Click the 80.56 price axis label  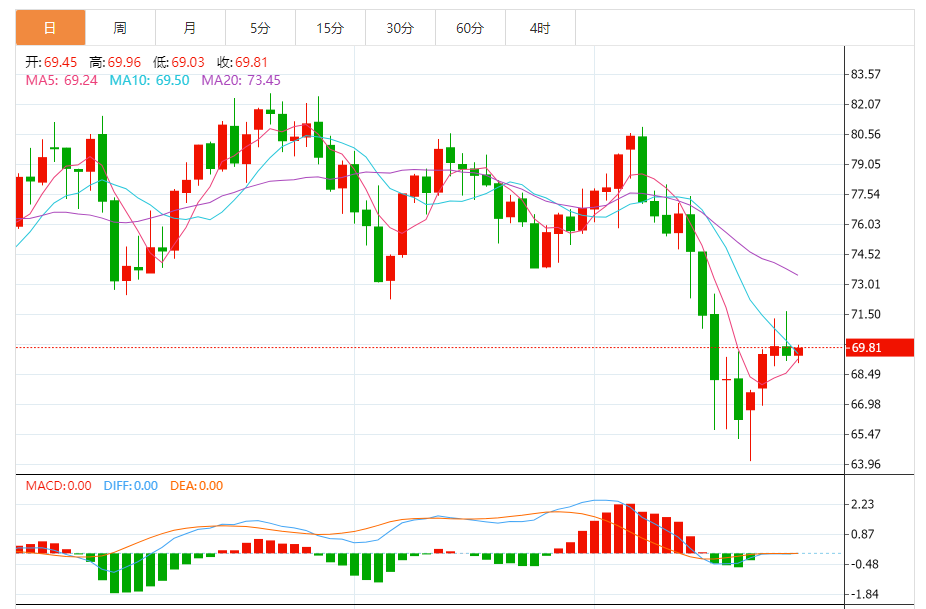[x=865, y=134]
